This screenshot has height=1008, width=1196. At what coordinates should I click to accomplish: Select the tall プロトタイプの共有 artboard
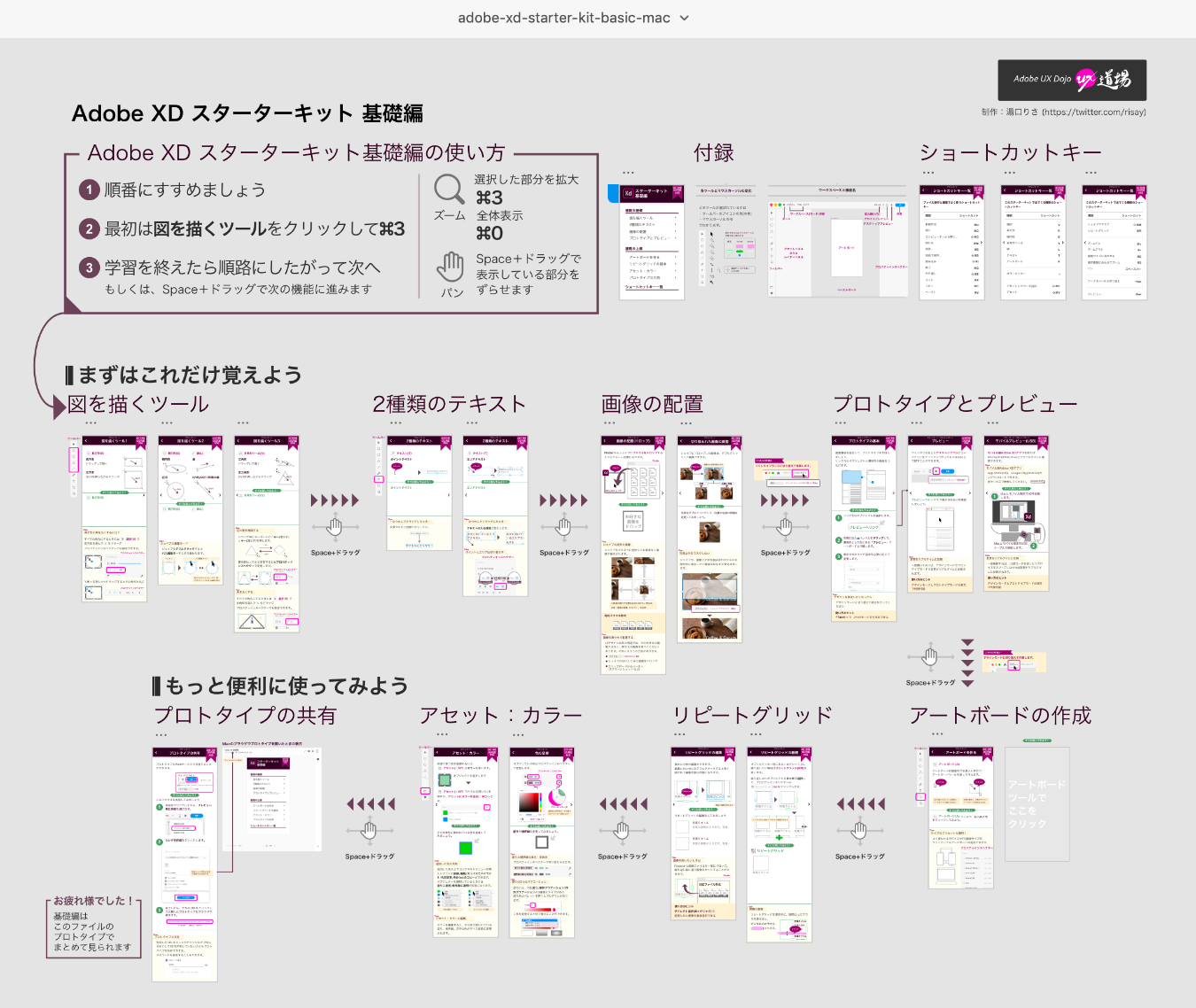184,865
